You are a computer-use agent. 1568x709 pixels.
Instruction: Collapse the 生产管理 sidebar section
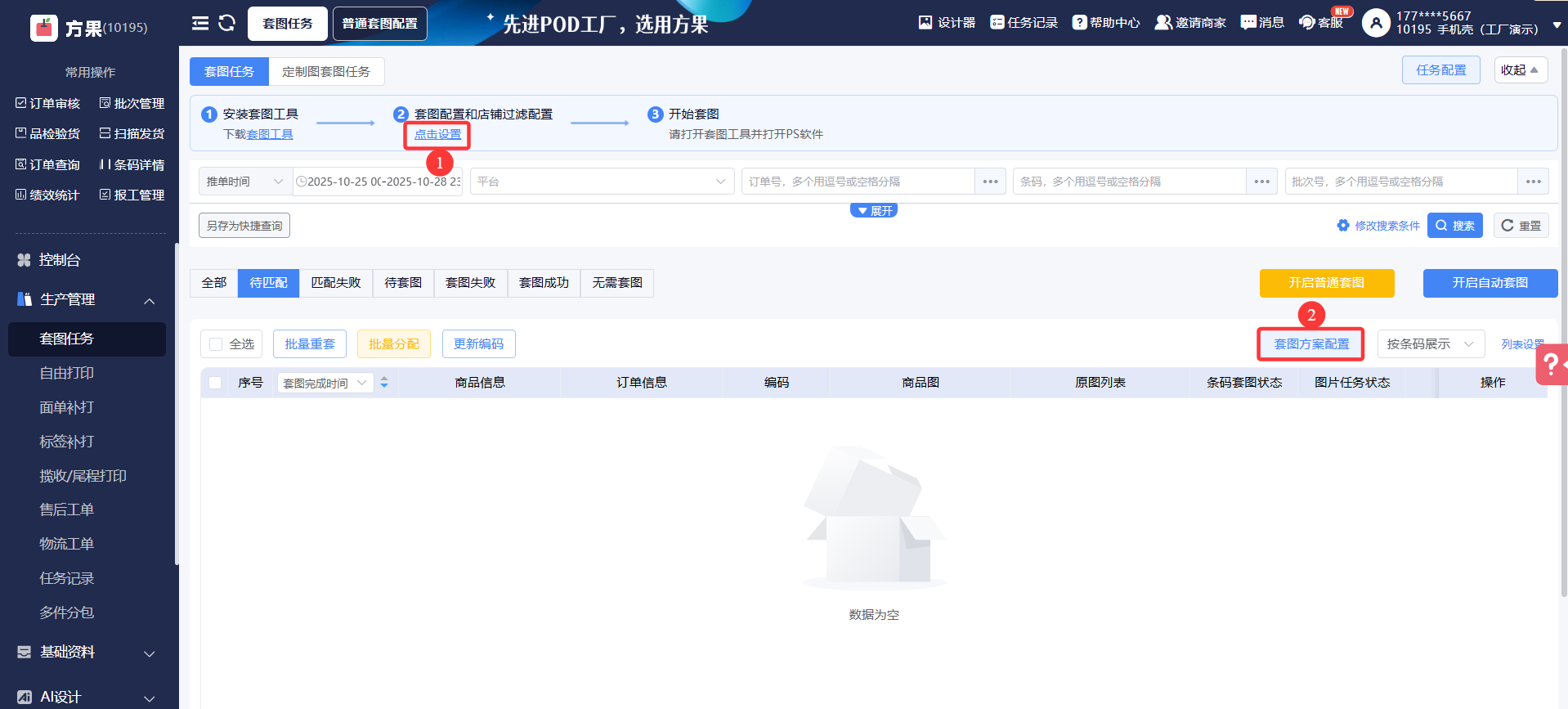[x=150, y=300]
